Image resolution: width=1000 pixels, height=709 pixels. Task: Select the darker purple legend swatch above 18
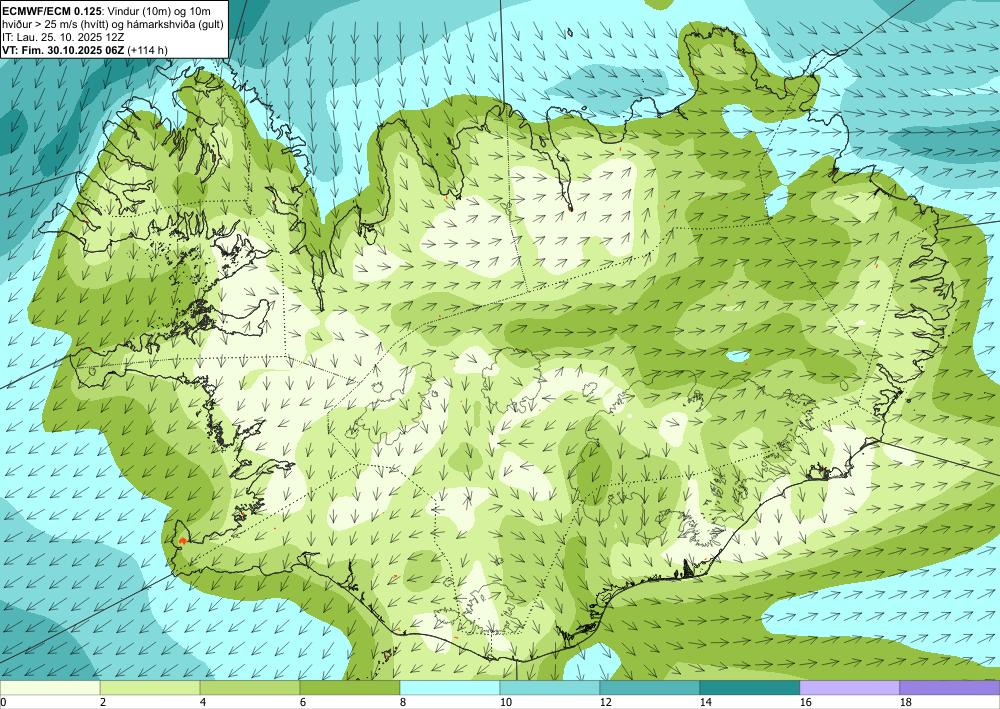point(950,687)
